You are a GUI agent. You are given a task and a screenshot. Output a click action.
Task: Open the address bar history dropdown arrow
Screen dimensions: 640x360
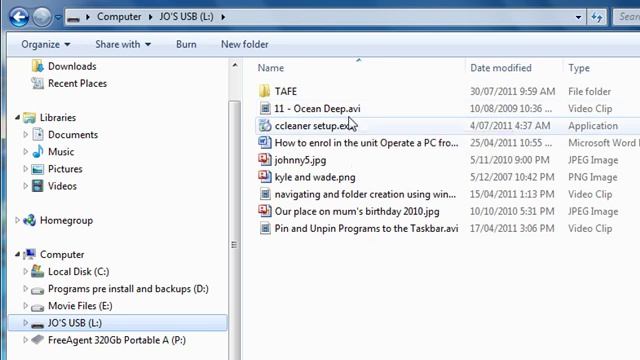[578, 17]
